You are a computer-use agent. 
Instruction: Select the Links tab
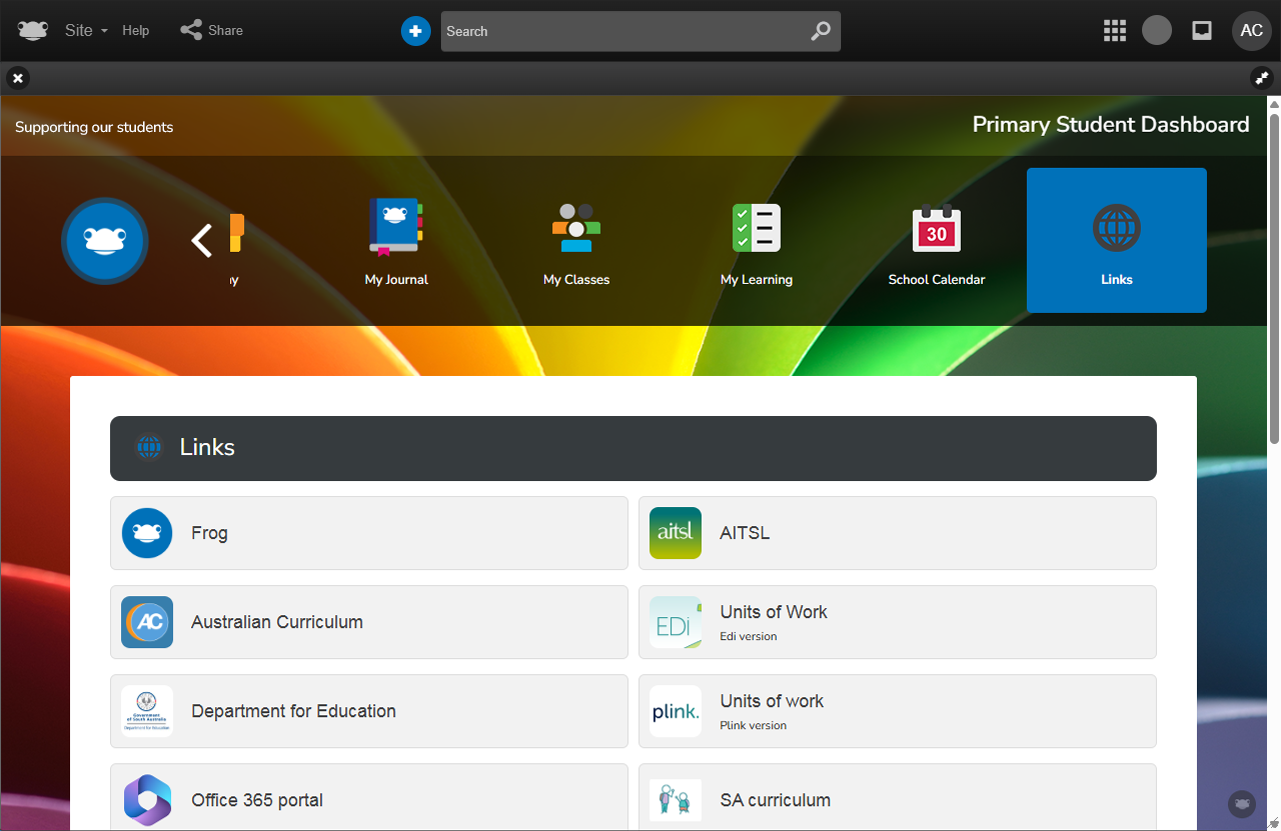pos(1116,241)
